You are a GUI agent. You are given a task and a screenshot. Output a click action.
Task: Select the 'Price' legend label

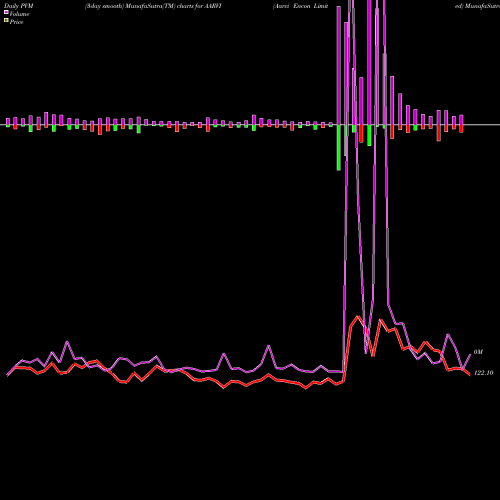[16, 22]
